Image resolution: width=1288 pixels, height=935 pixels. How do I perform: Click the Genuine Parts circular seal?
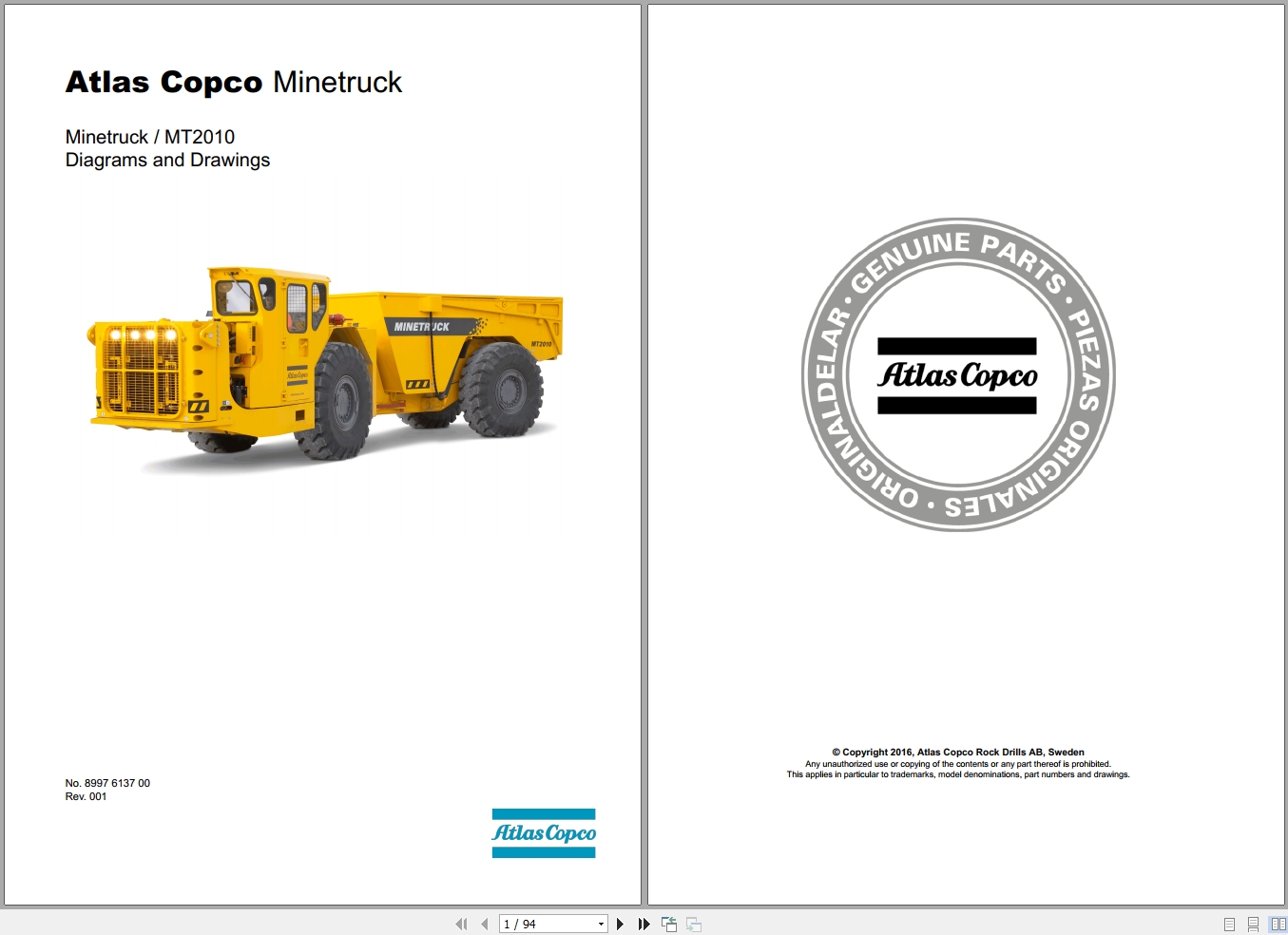(x=957, y=374)
